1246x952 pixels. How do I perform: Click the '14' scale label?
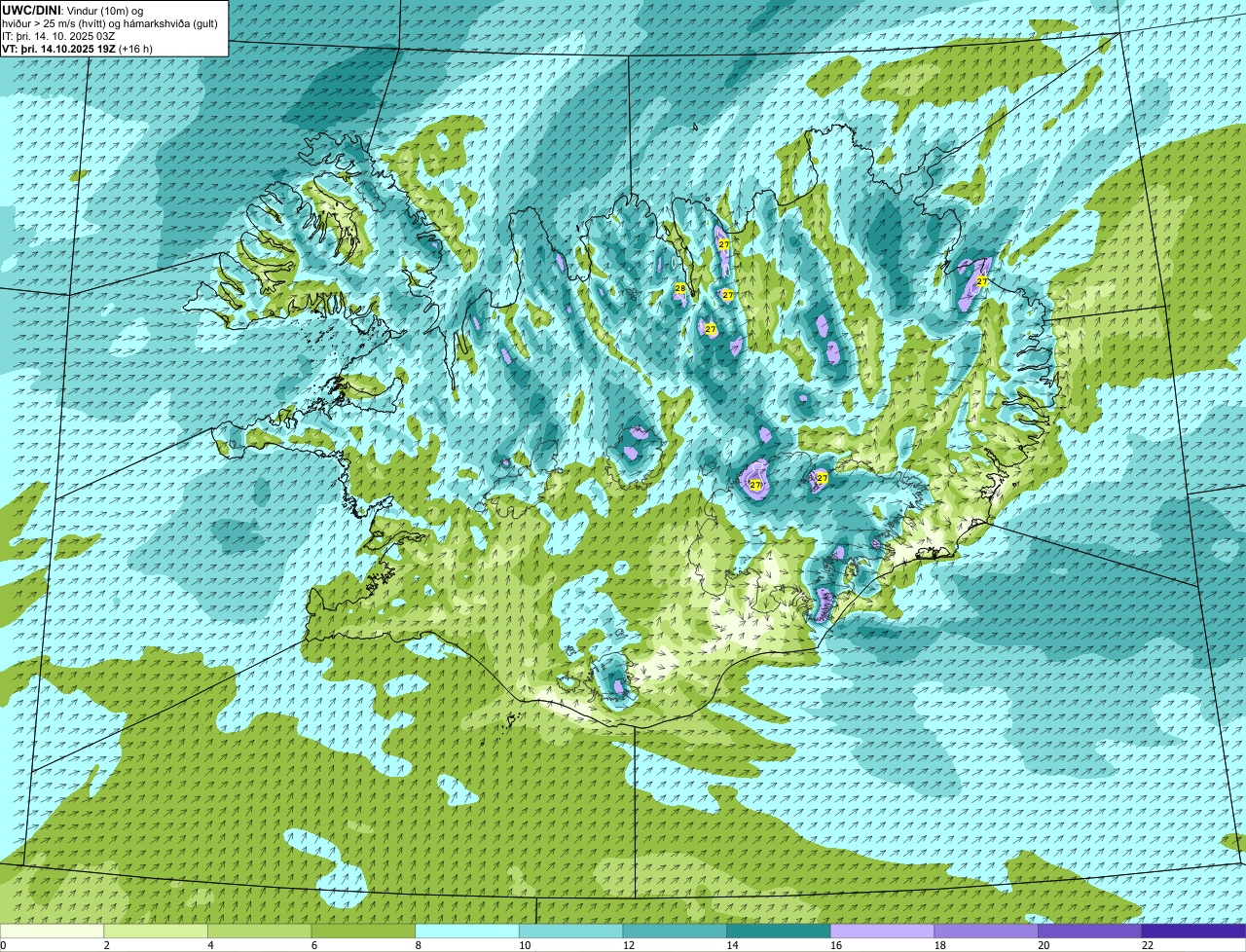point(732,945)
